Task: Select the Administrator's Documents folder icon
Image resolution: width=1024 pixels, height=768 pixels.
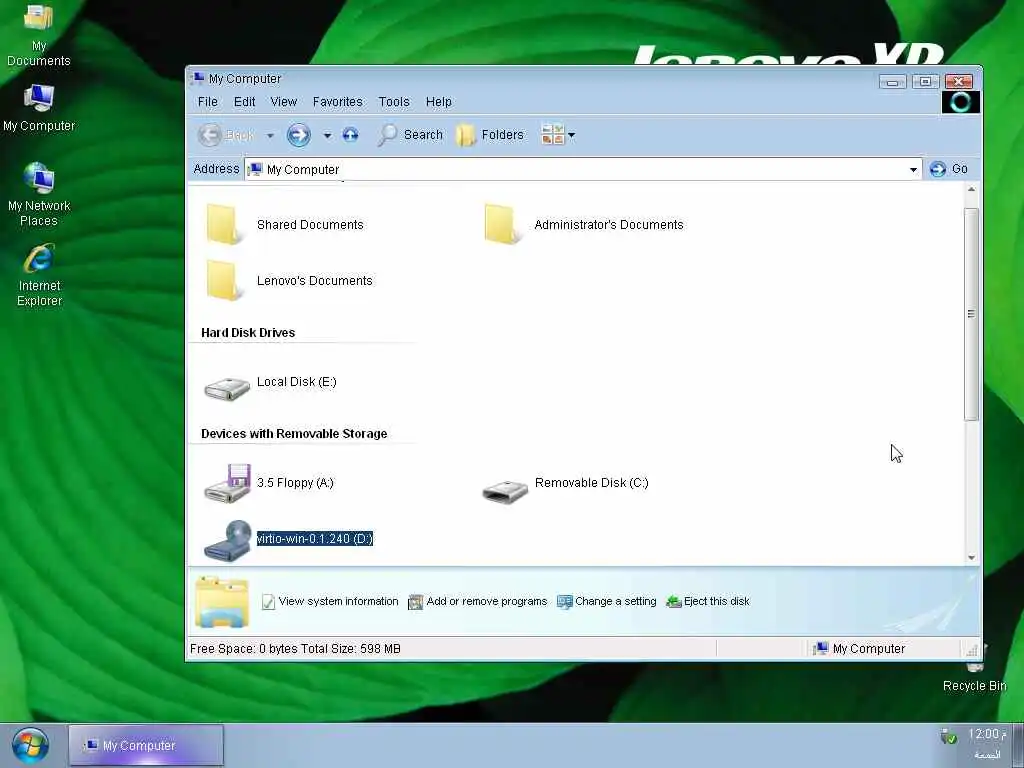Action: pyautogui.click(x=501, y=224)
